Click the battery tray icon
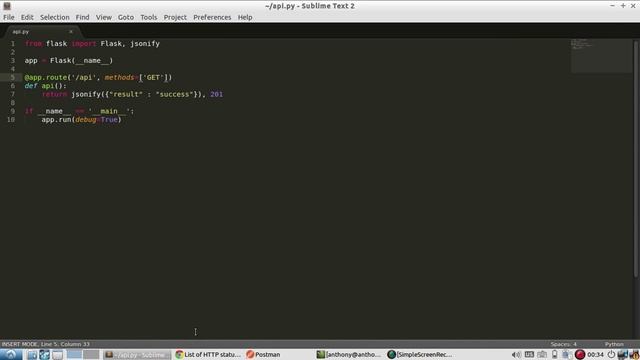The width and height of the screenshot is (640, 360). 554,355
